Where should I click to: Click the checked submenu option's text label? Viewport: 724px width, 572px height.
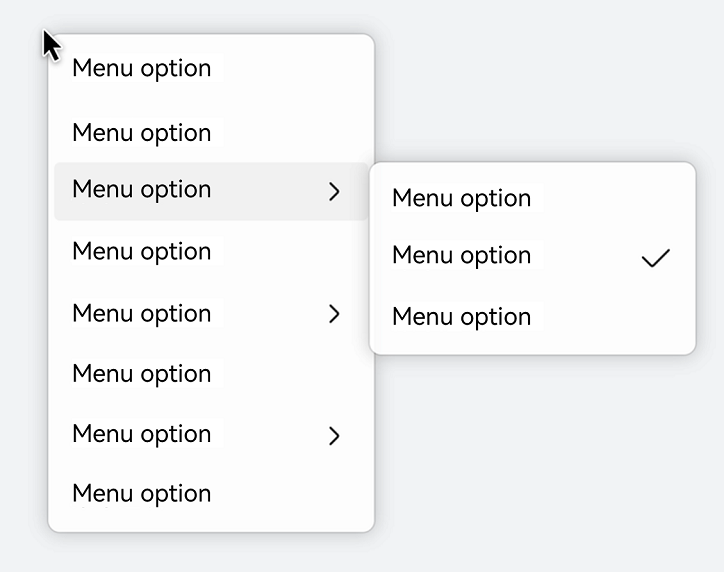pyautogui.click(x=462, y=255)
